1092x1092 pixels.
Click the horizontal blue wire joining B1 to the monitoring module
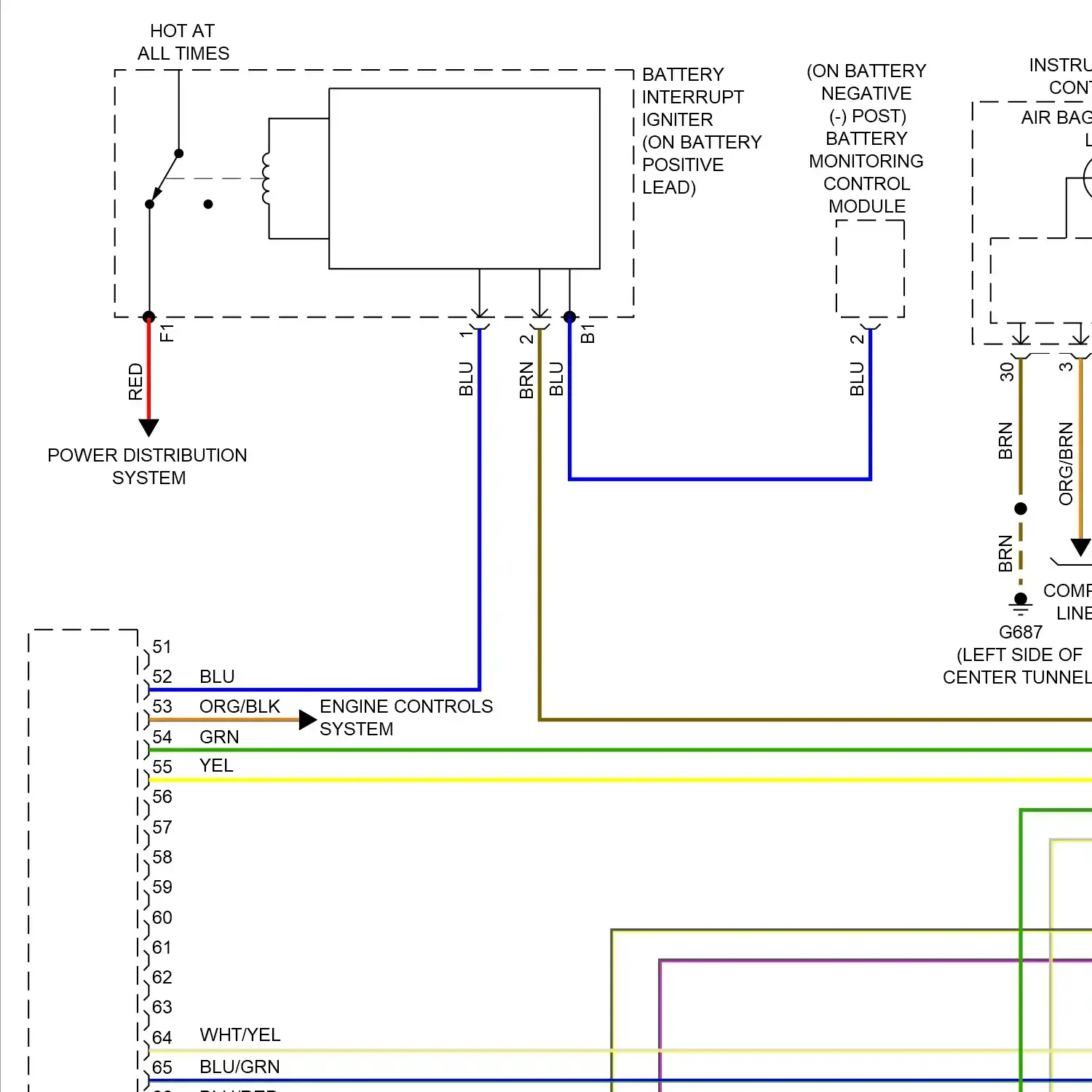point(720,479)
